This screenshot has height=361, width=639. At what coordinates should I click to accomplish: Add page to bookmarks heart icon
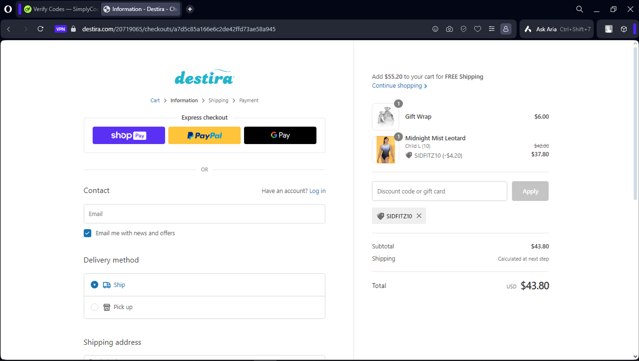tap(477, 29)
